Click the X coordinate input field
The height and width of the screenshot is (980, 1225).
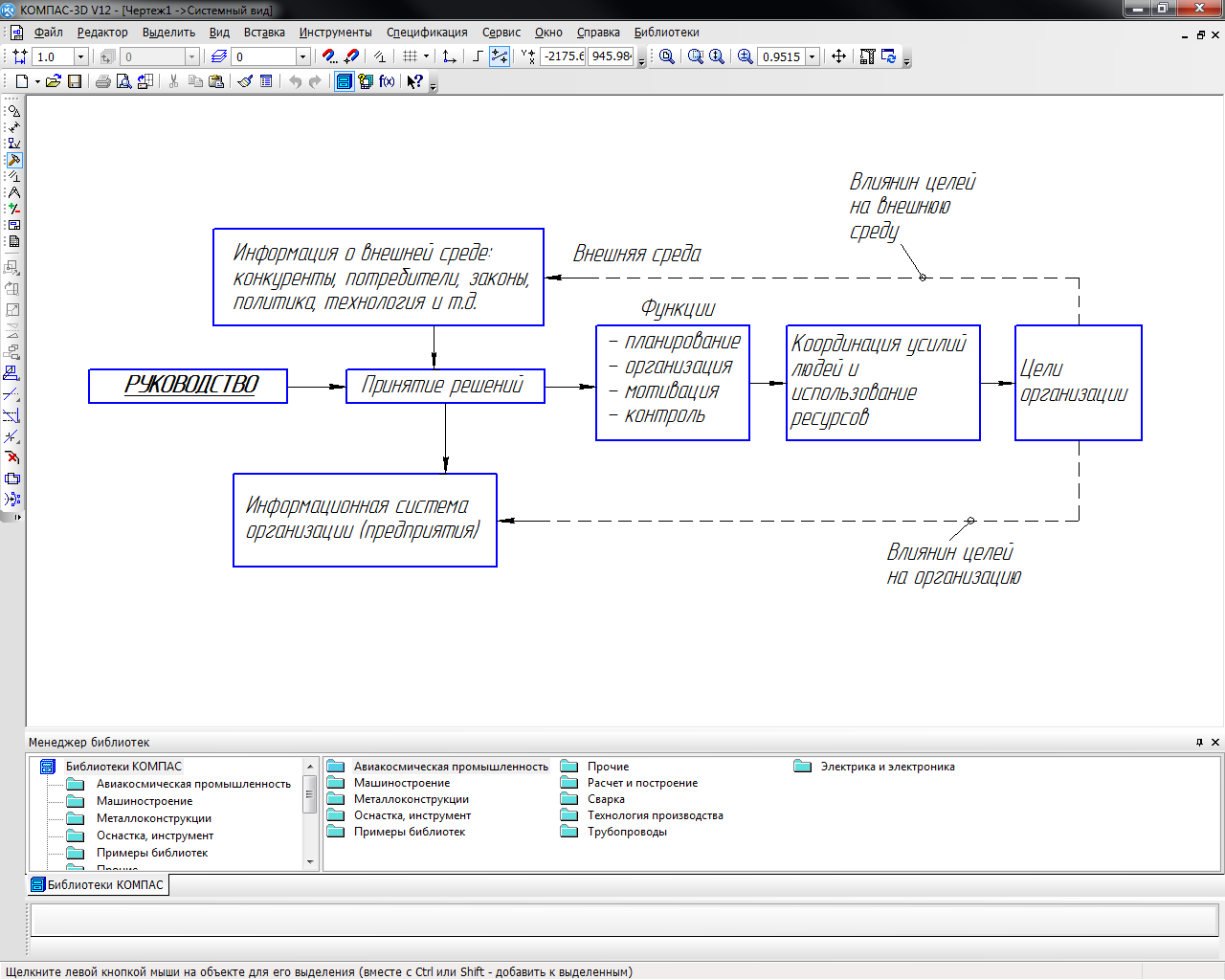tap(563, 56)
